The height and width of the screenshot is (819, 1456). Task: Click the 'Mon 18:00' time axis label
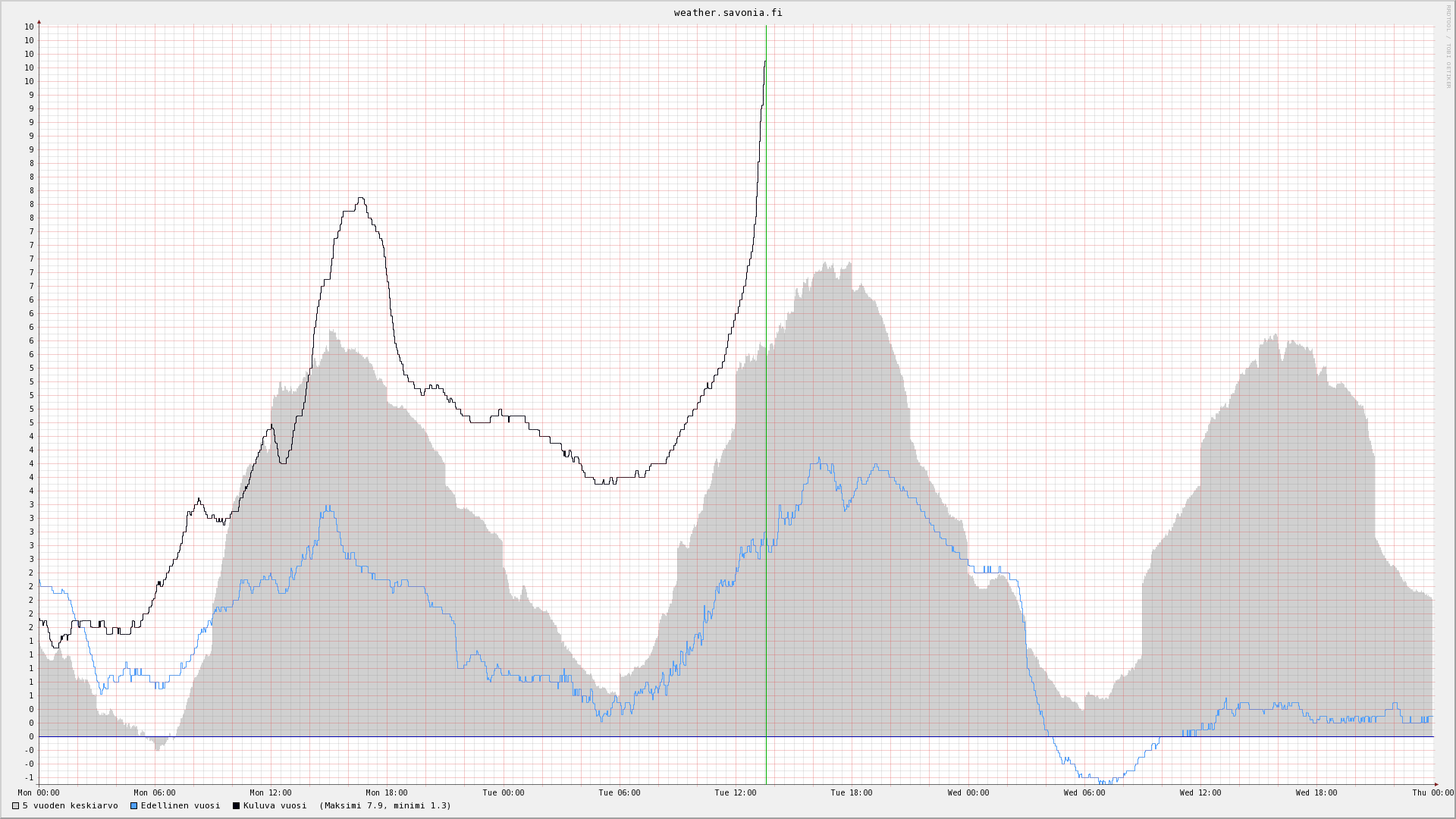(387, 793)
